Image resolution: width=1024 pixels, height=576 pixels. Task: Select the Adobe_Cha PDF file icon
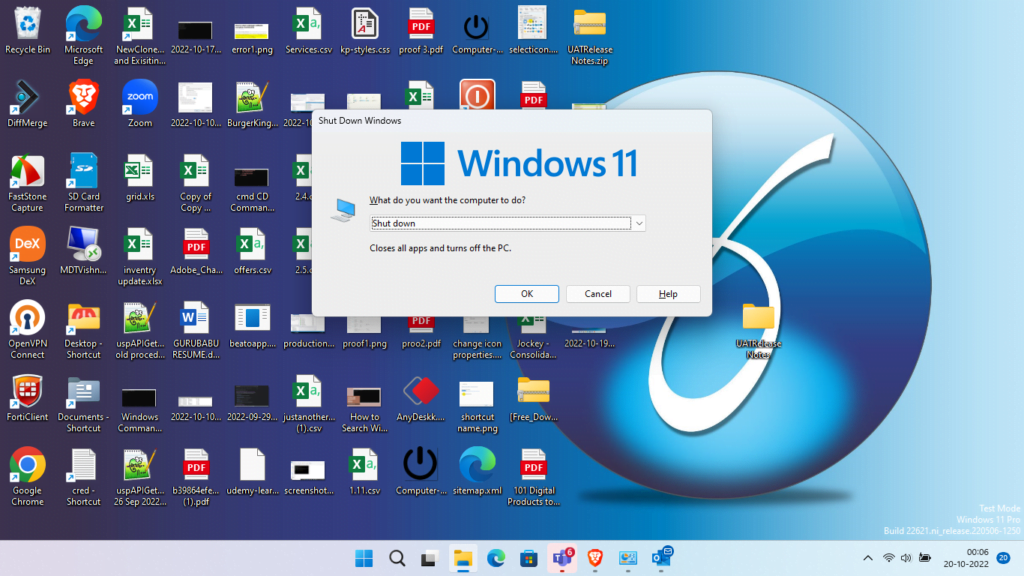(196, 251)
